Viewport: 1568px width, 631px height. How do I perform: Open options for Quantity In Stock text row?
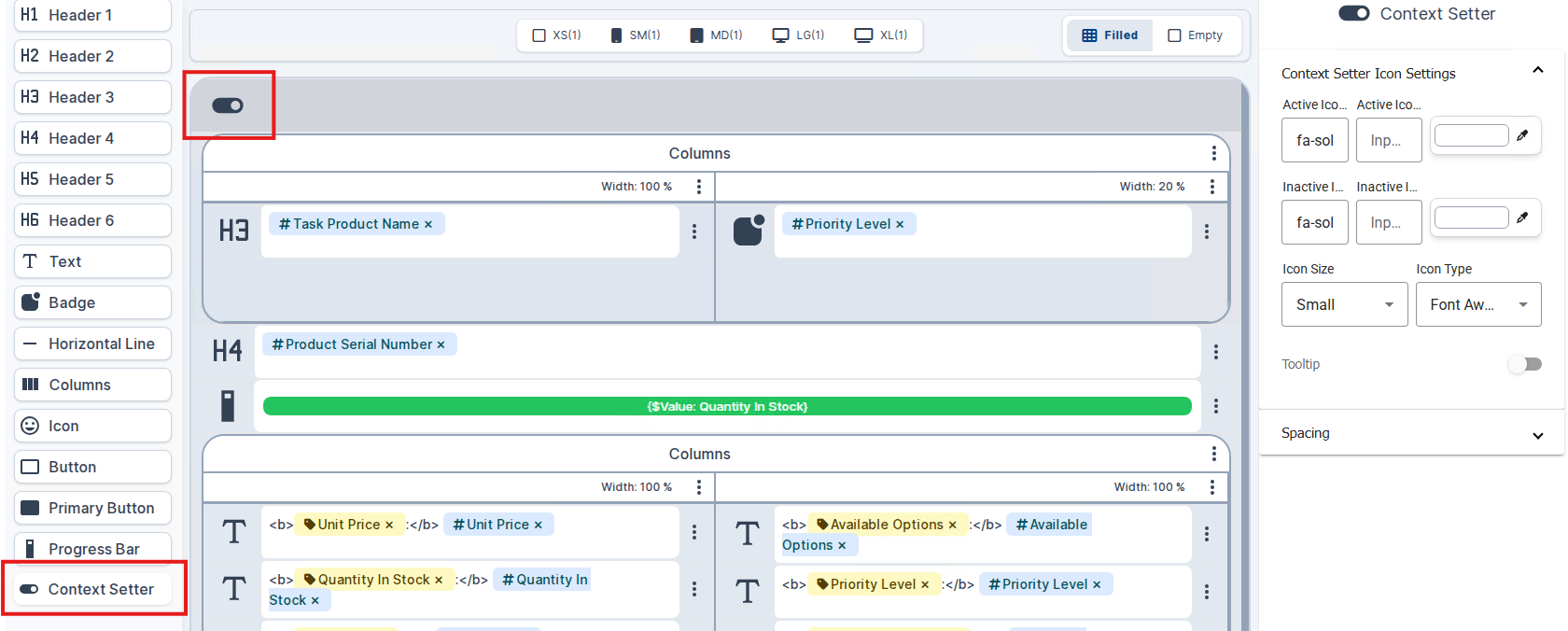(x=693, y=589)
